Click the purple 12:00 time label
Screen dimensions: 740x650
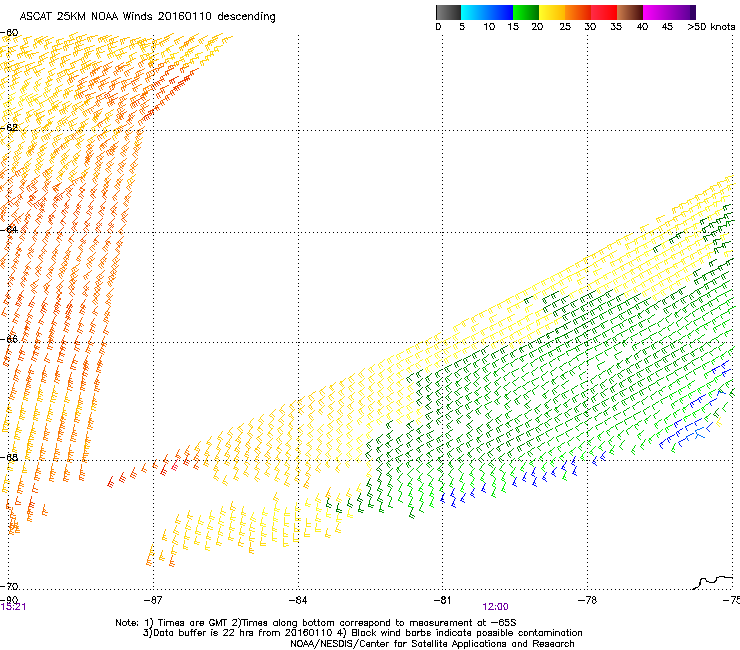pyautogui.click(x=495, y=607)
